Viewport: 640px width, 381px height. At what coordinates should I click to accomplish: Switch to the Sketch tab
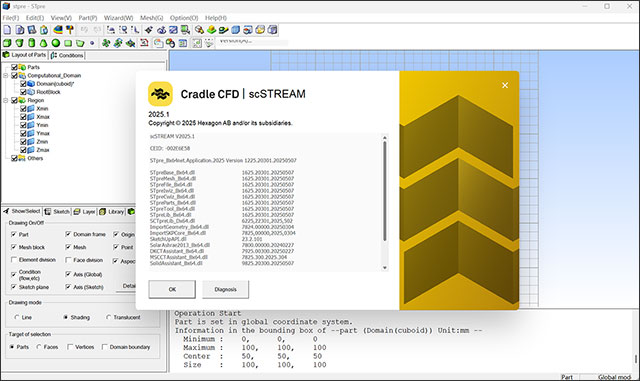click(57, 212)
